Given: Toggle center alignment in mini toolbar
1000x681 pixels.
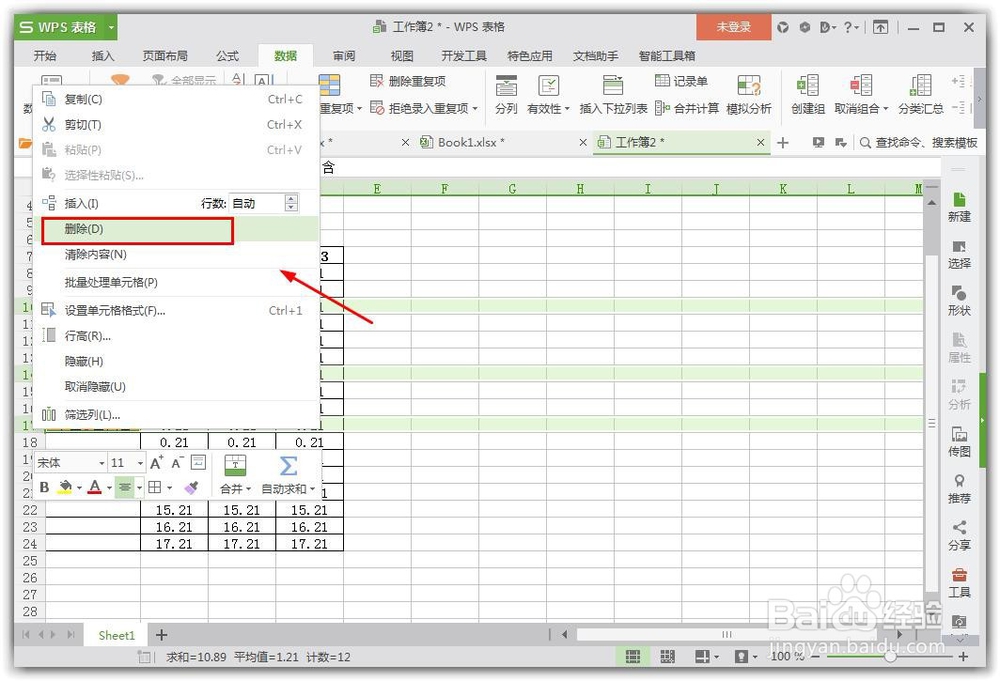Looking at the screenshot, I should [x=124, y=488].
